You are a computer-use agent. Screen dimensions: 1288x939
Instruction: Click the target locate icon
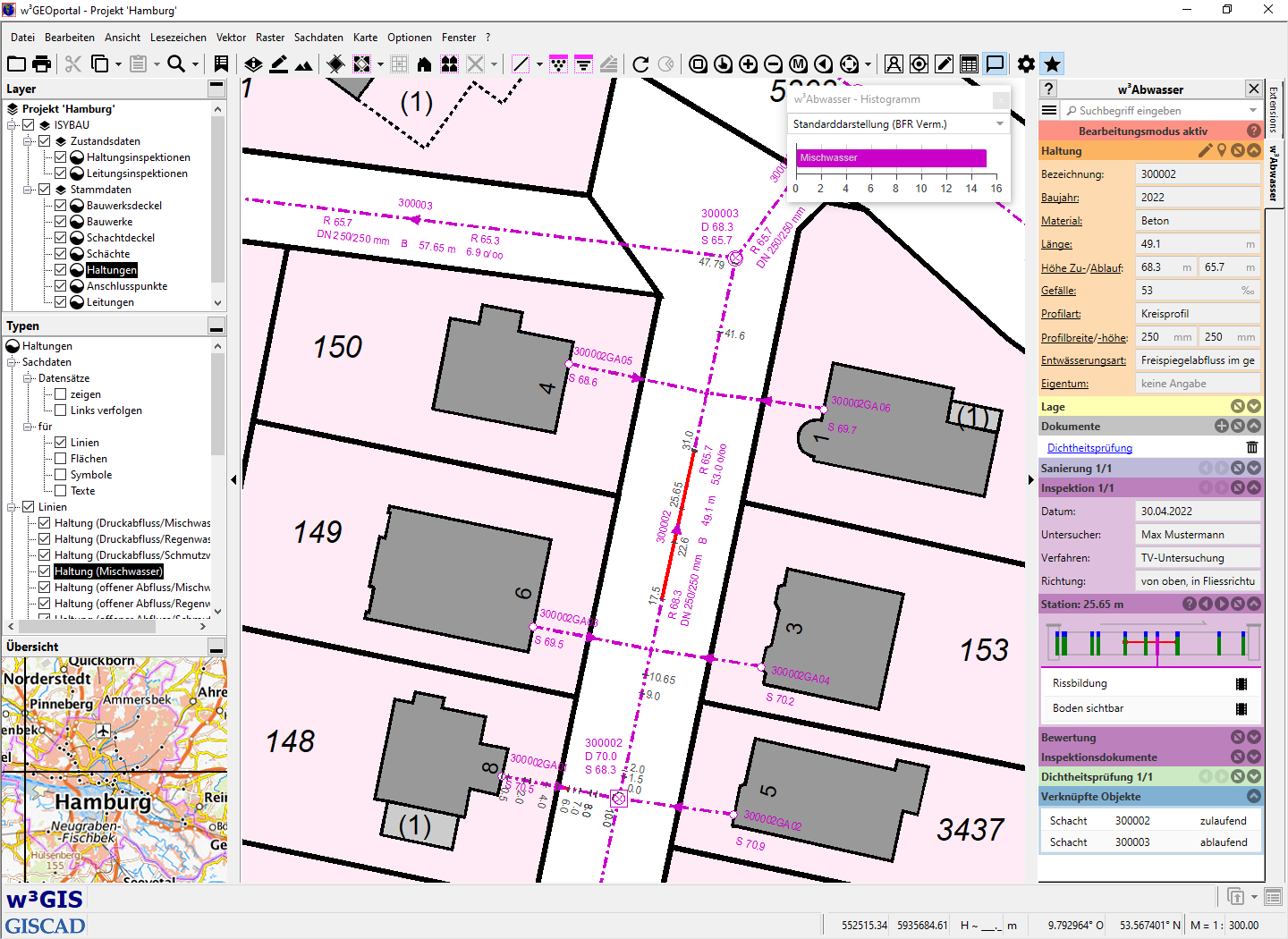919,63
